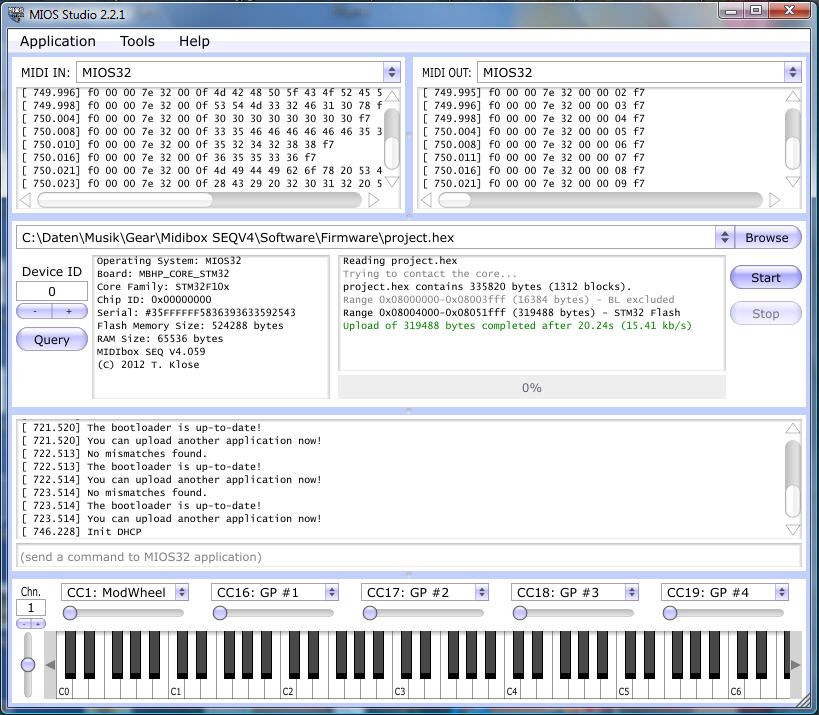
Task: Open the Tools menu
Action: [x=137, y=41]
